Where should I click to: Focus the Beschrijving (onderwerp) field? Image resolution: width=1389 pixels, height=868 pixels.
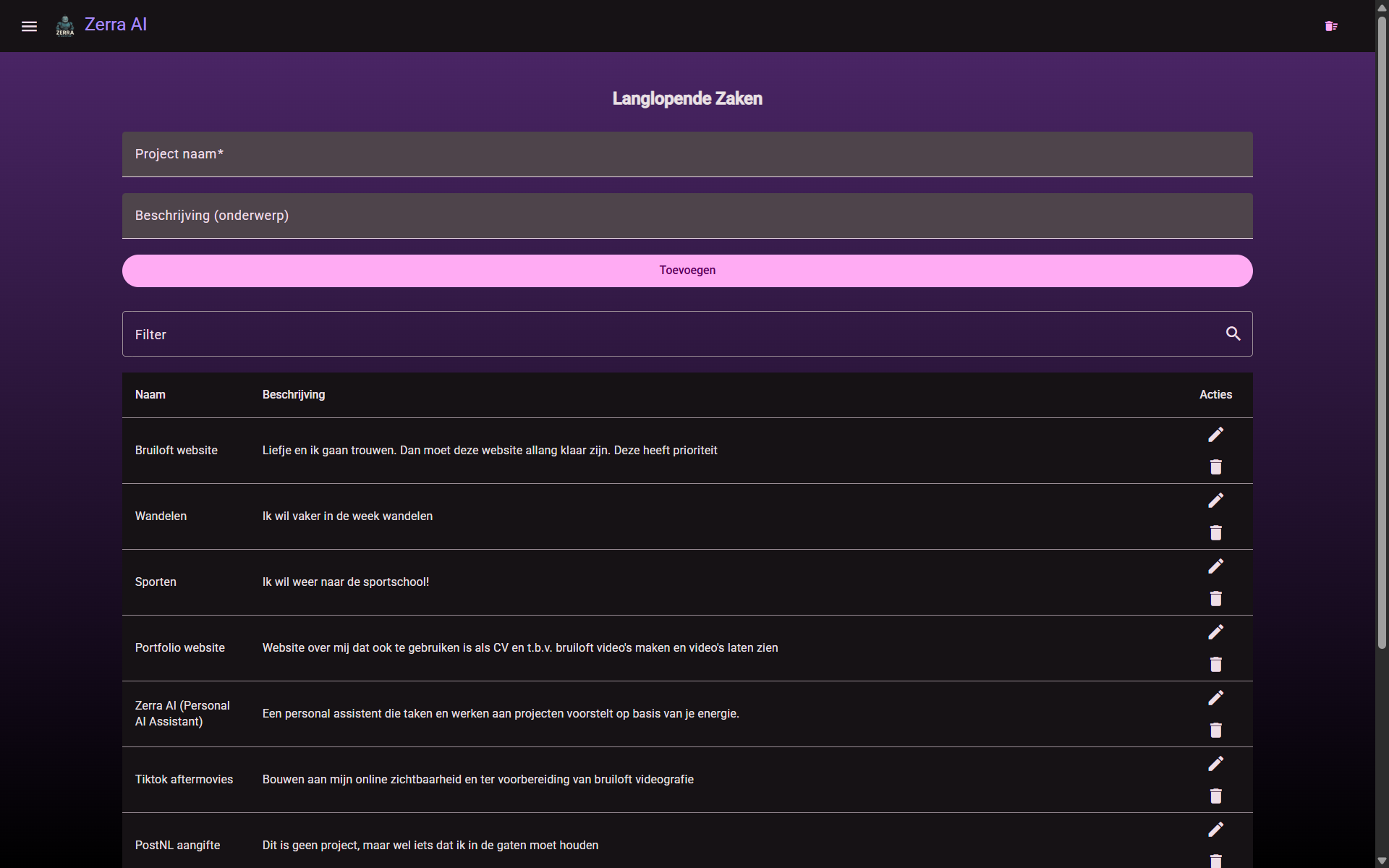coord(687,216)
